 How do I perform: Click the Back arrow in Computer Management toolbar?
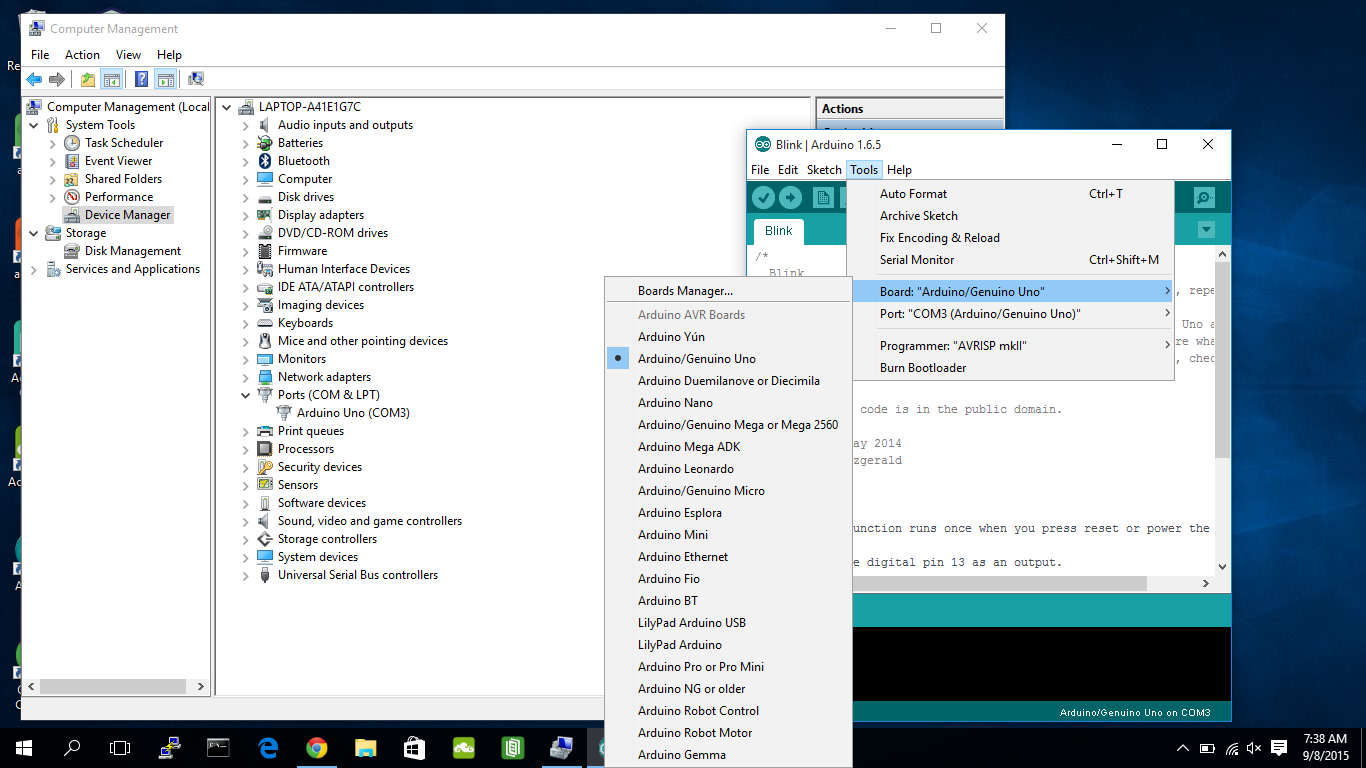[x=34, y=80]
